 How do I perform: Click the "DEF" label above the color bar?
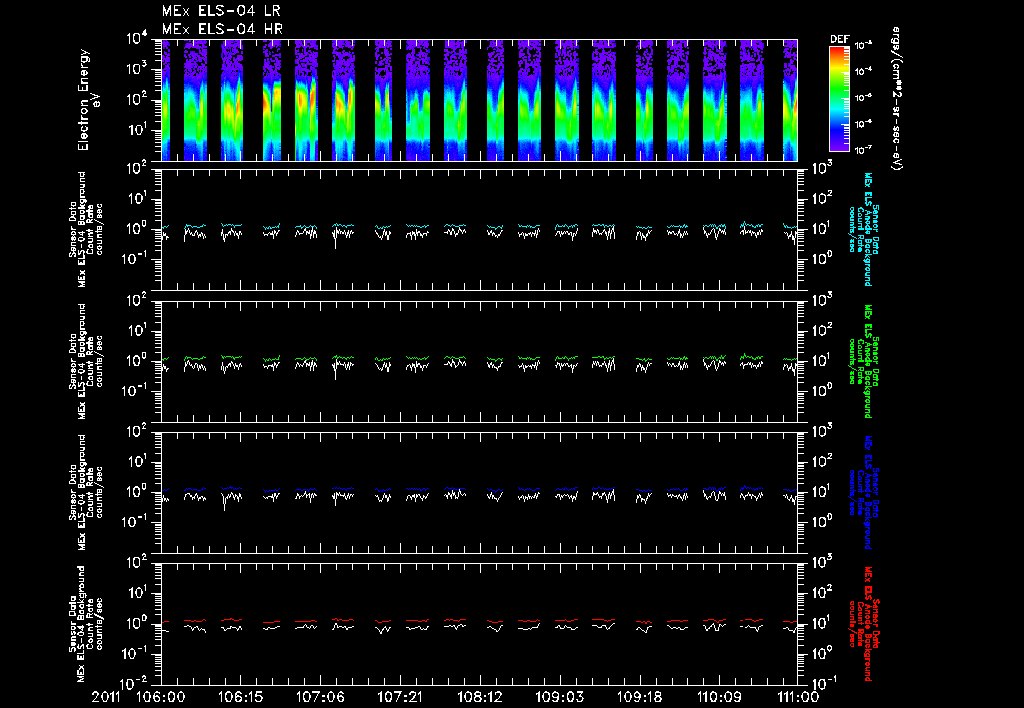tap(839, 39)
